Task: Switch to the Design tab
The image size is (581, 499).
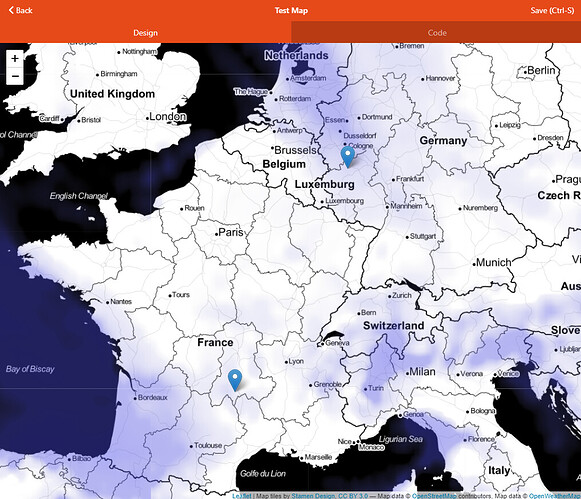Action: tap(146, 33)
